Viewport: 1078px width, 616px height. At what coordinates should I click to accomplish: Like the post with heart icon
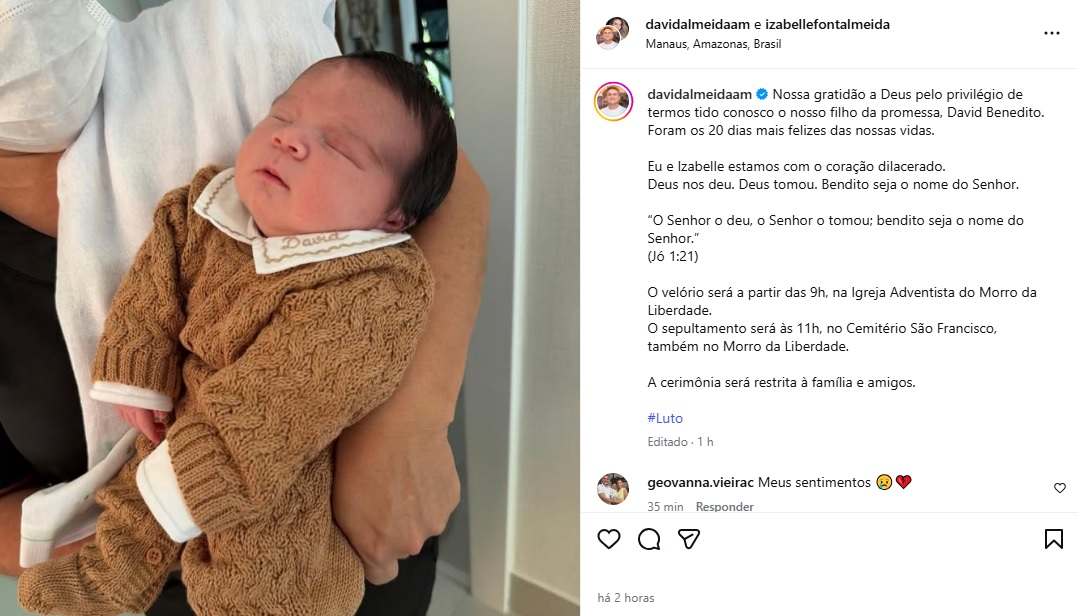click(x=608, y=539)
